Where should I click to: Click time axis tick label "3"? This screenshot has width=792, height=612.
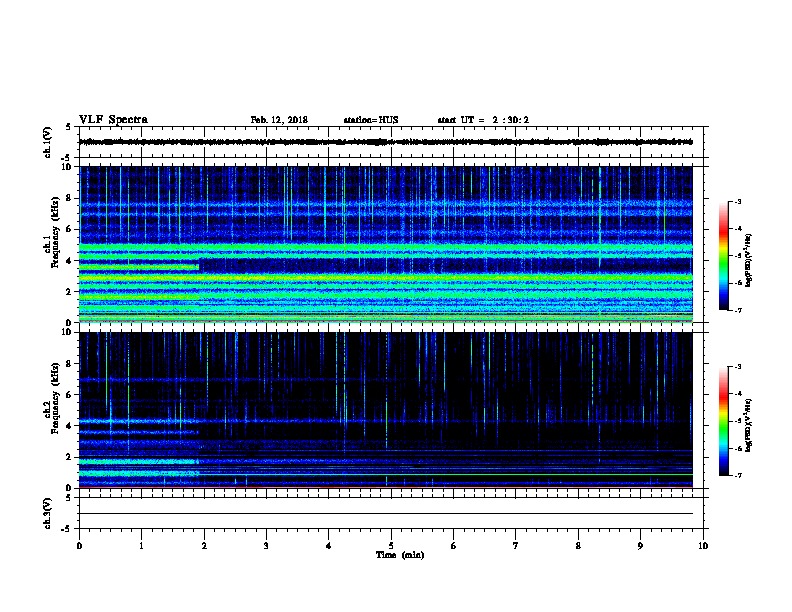(x=266, y=545)
